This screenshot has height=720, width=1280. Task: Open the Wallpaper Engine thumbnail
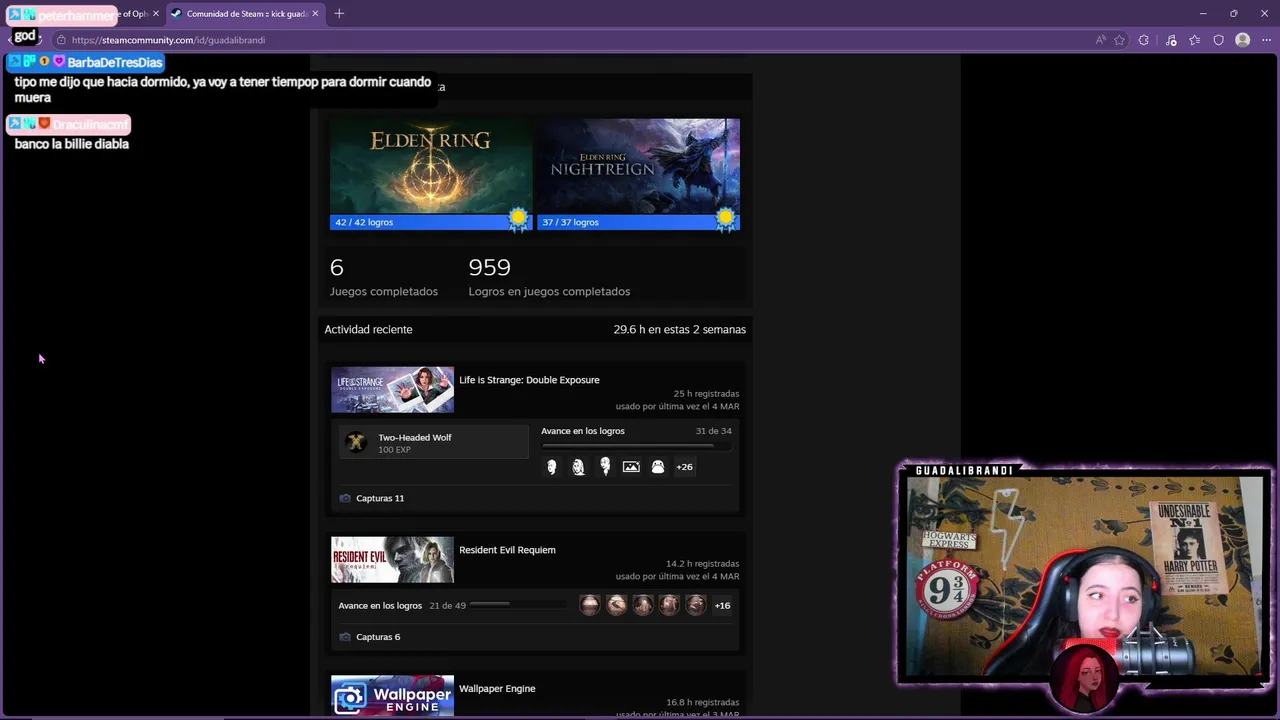(392, 696)
